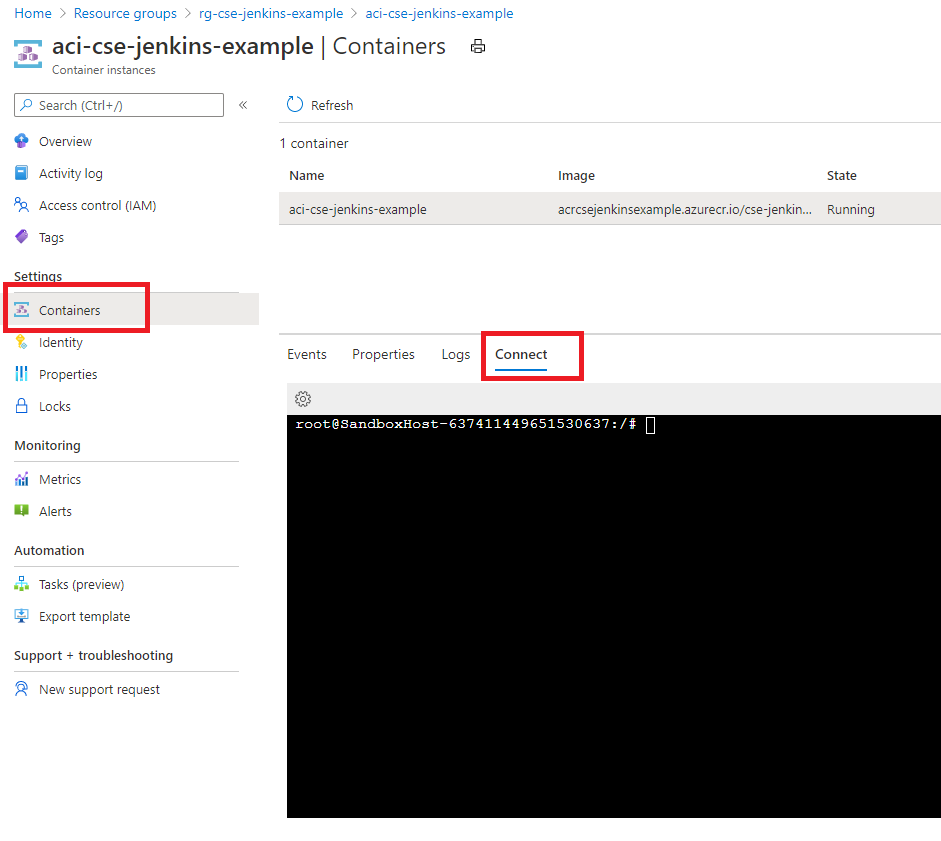Open Overview via its cloud icon
Screen dimensions: 941x841
point(22,141)
